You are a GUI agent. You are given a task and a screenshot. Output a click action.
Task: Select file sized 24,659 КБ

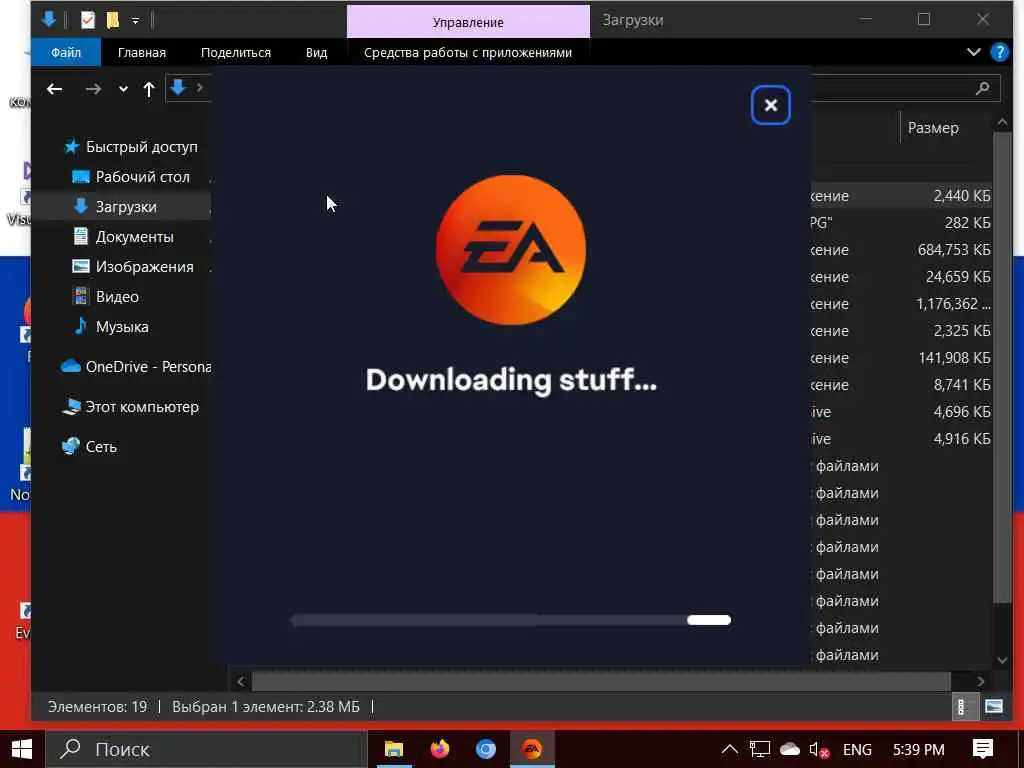[957, 277]
